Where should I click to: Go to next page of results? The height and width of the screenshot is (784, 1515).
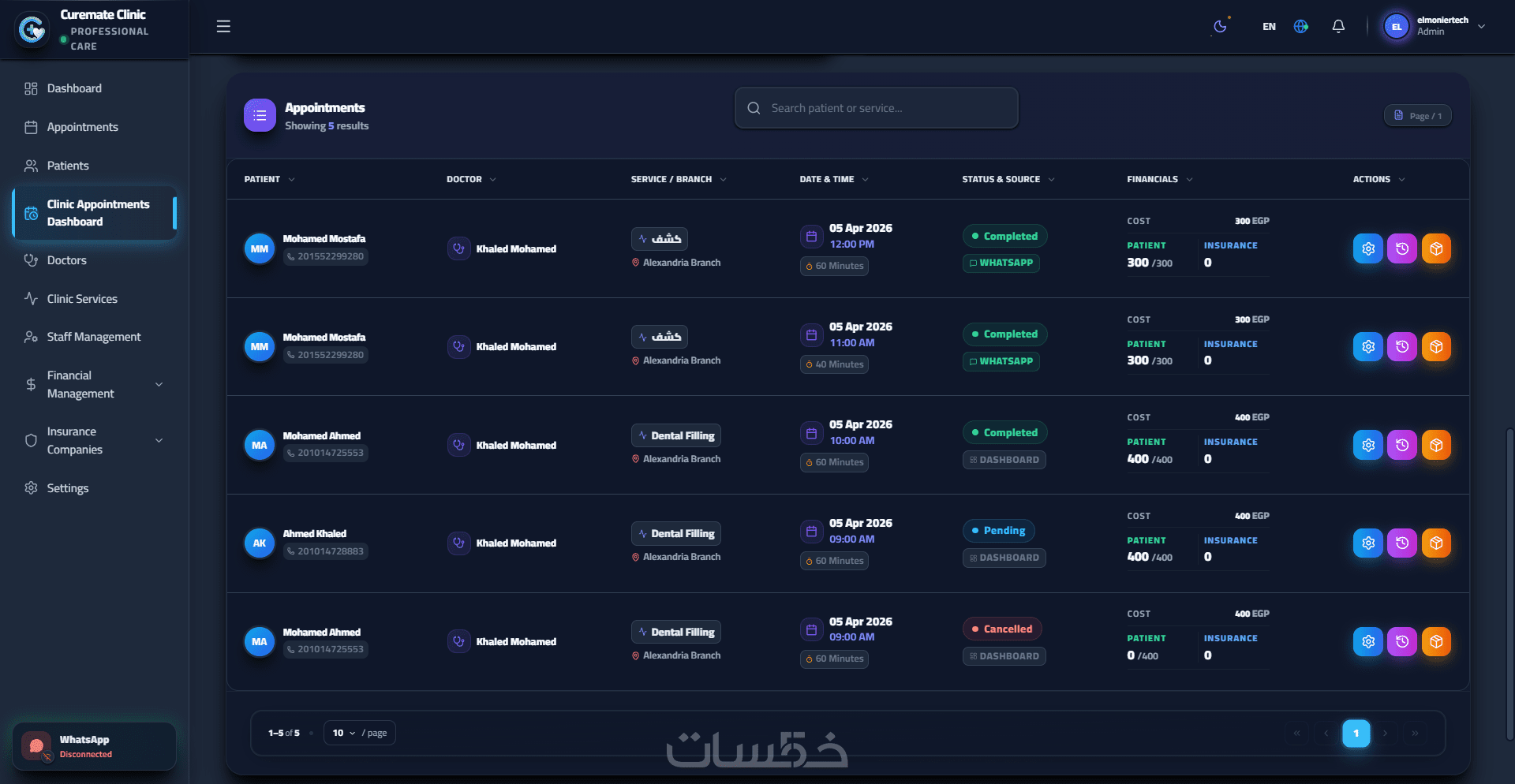click(x=1385, y=734)
